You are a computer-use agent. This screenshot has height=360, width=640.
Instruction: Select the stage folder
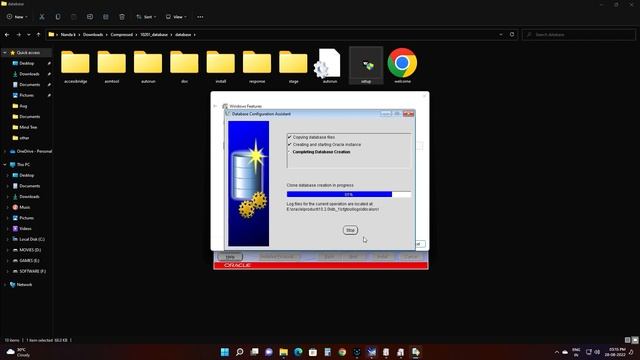click(293, 67)
